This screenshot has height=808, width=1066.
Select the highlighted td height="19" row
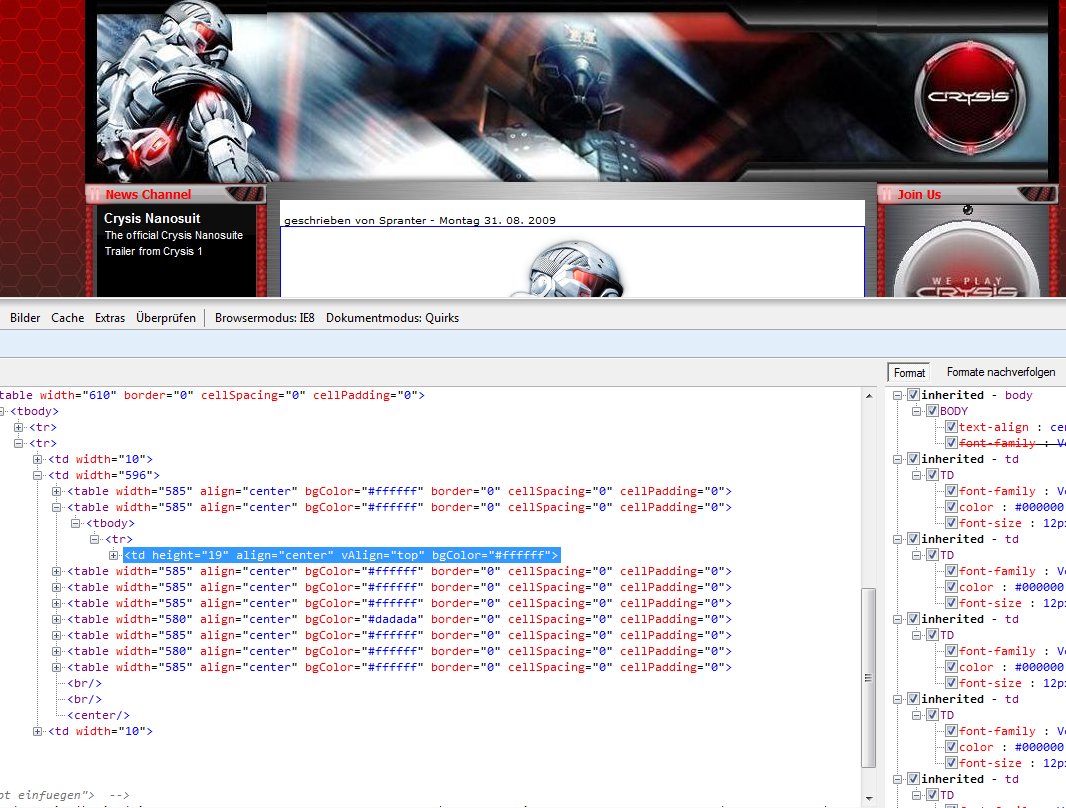click(x=341, y=555)
